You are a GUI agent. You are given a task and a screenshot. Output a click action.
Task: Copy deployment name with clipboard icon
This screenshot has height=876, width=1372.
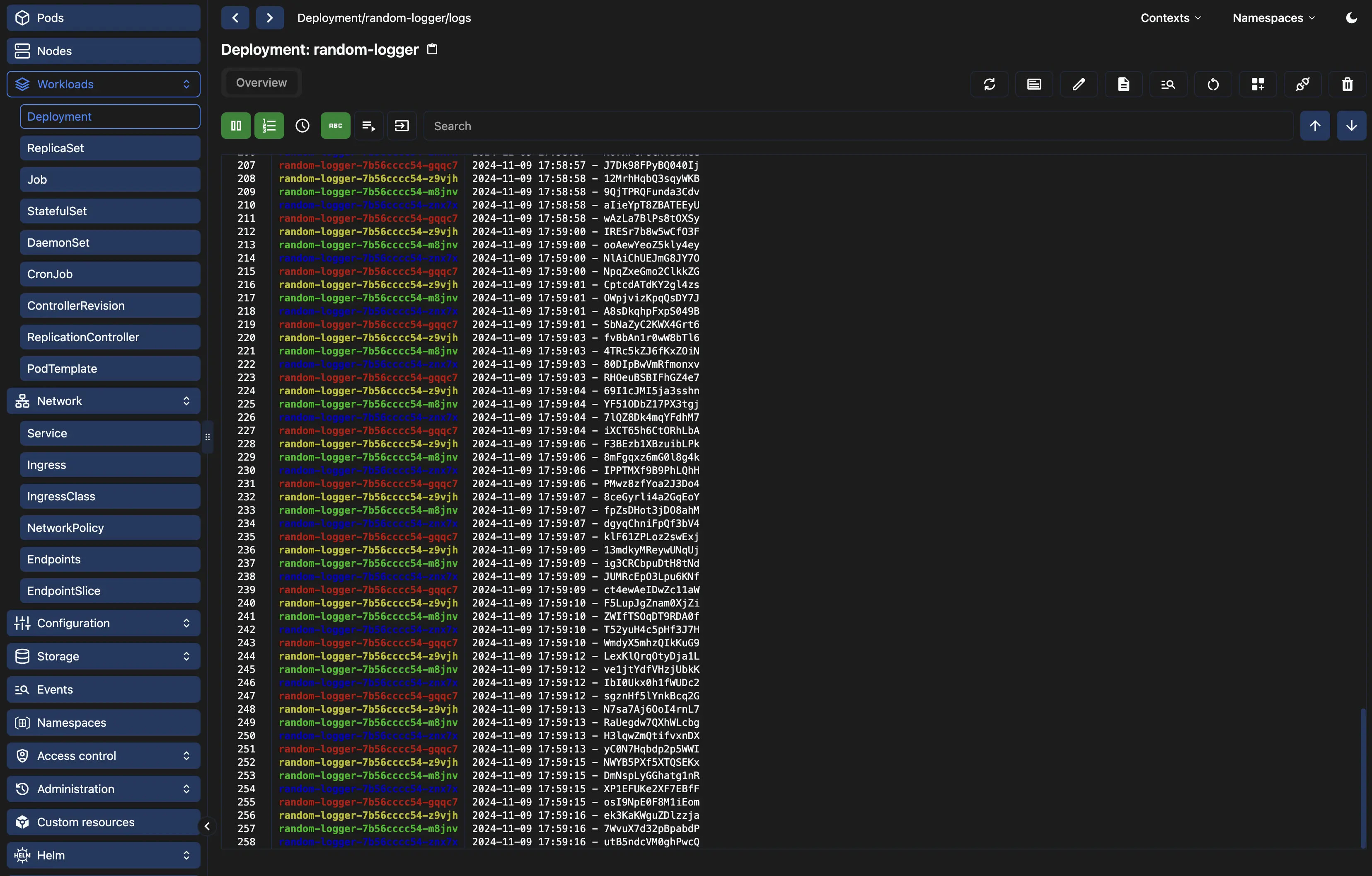pos(433,50)
